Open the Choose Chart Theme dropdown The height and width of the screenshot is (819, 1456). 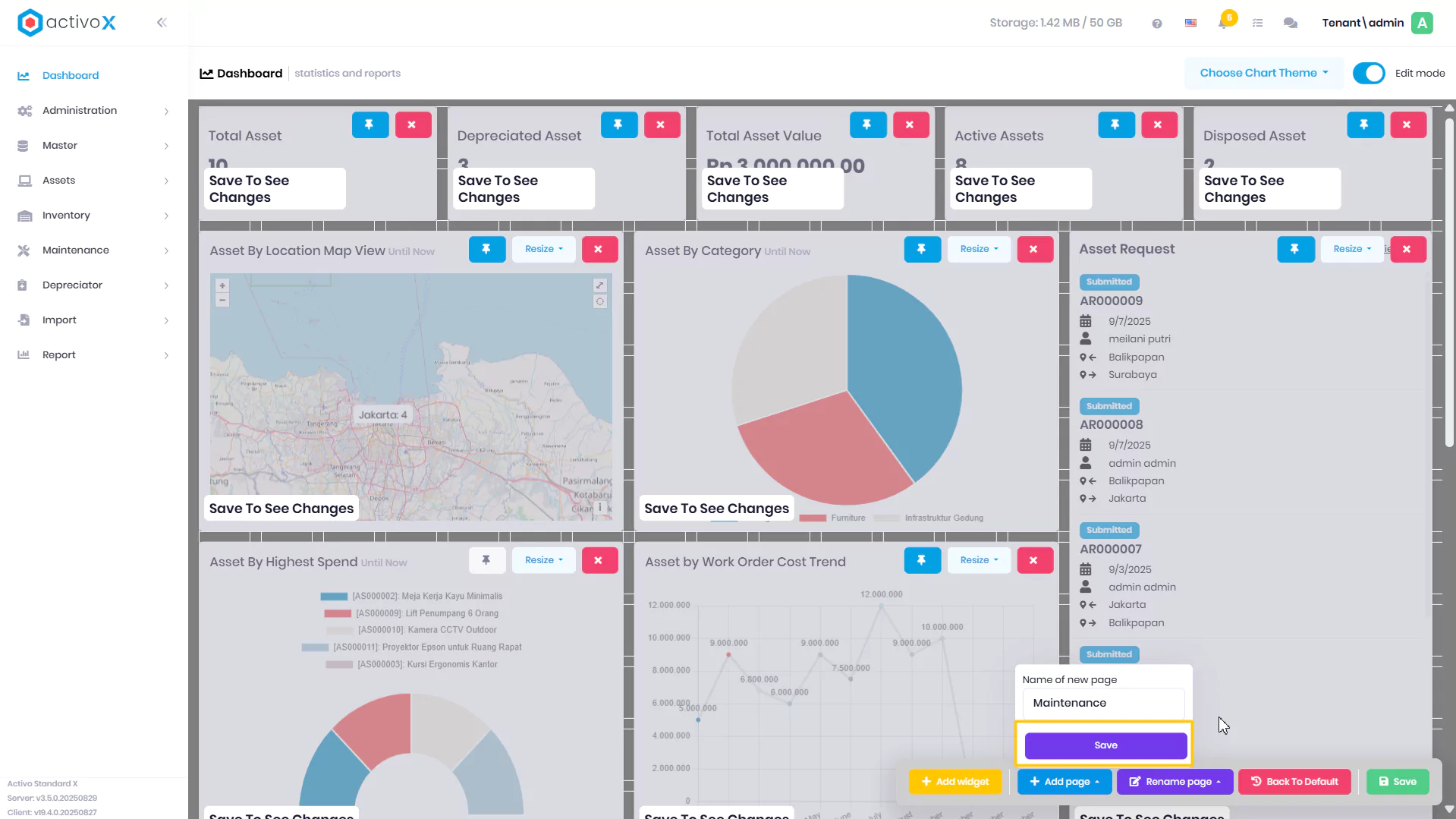[1263, 73]
